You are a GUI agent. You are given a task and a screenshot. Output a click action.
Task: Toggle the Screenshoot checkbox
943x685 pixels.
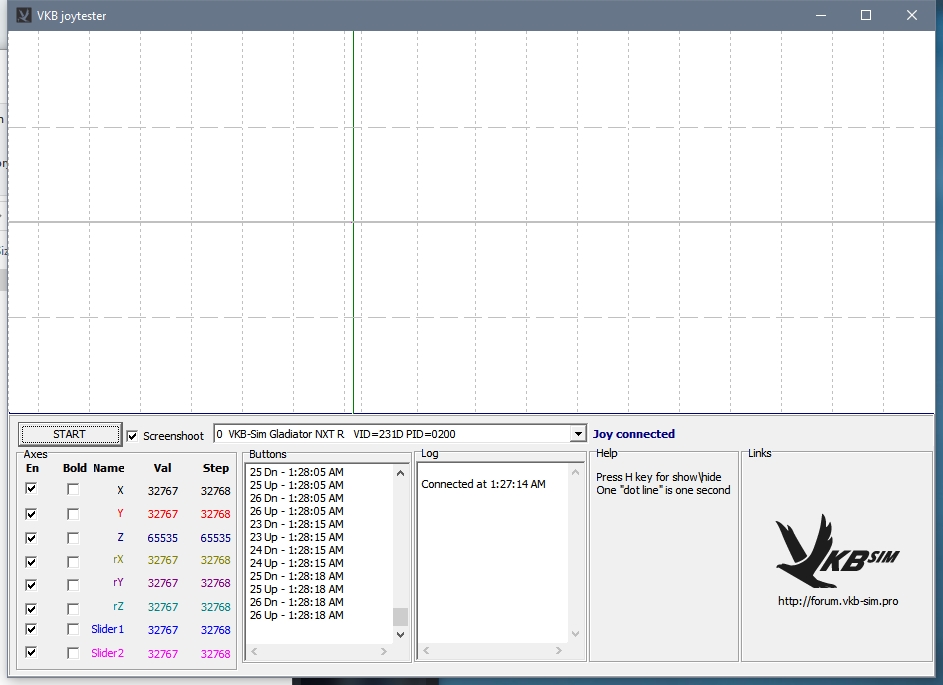(x=133, y=436)
